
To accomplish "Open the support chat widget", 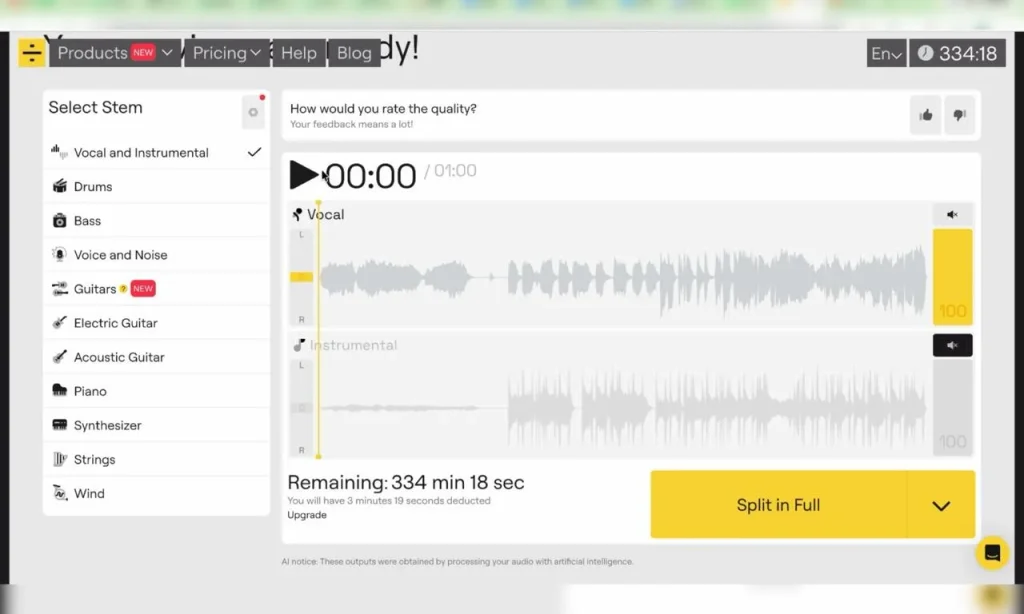I will click(x=992, y=553).
